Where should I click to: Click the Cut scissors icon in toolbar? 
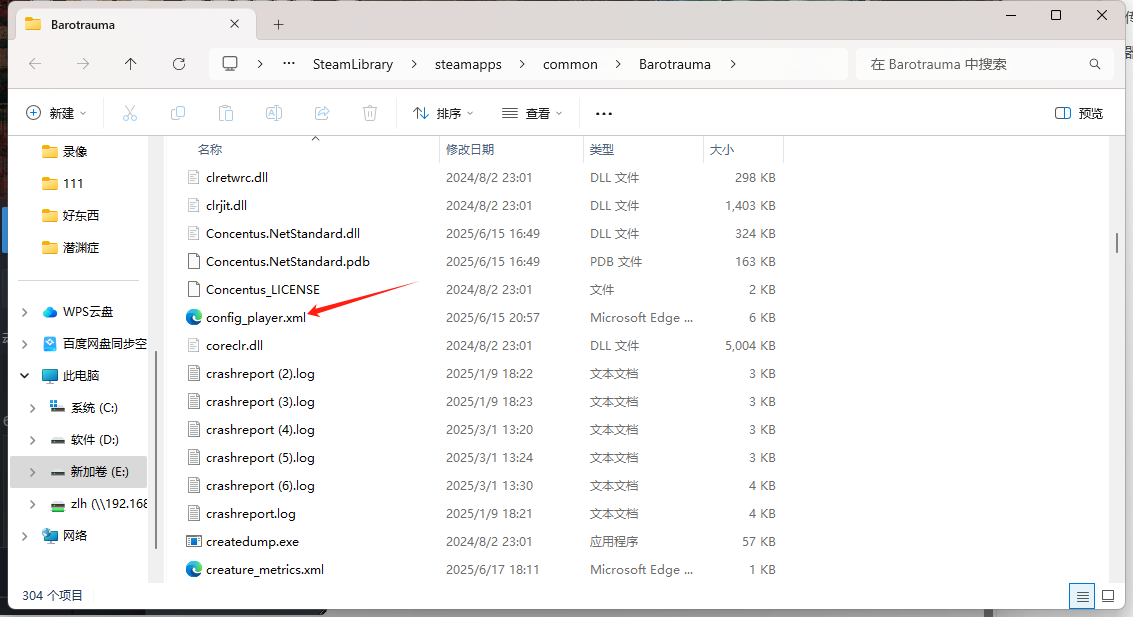[x=130, y=113]
